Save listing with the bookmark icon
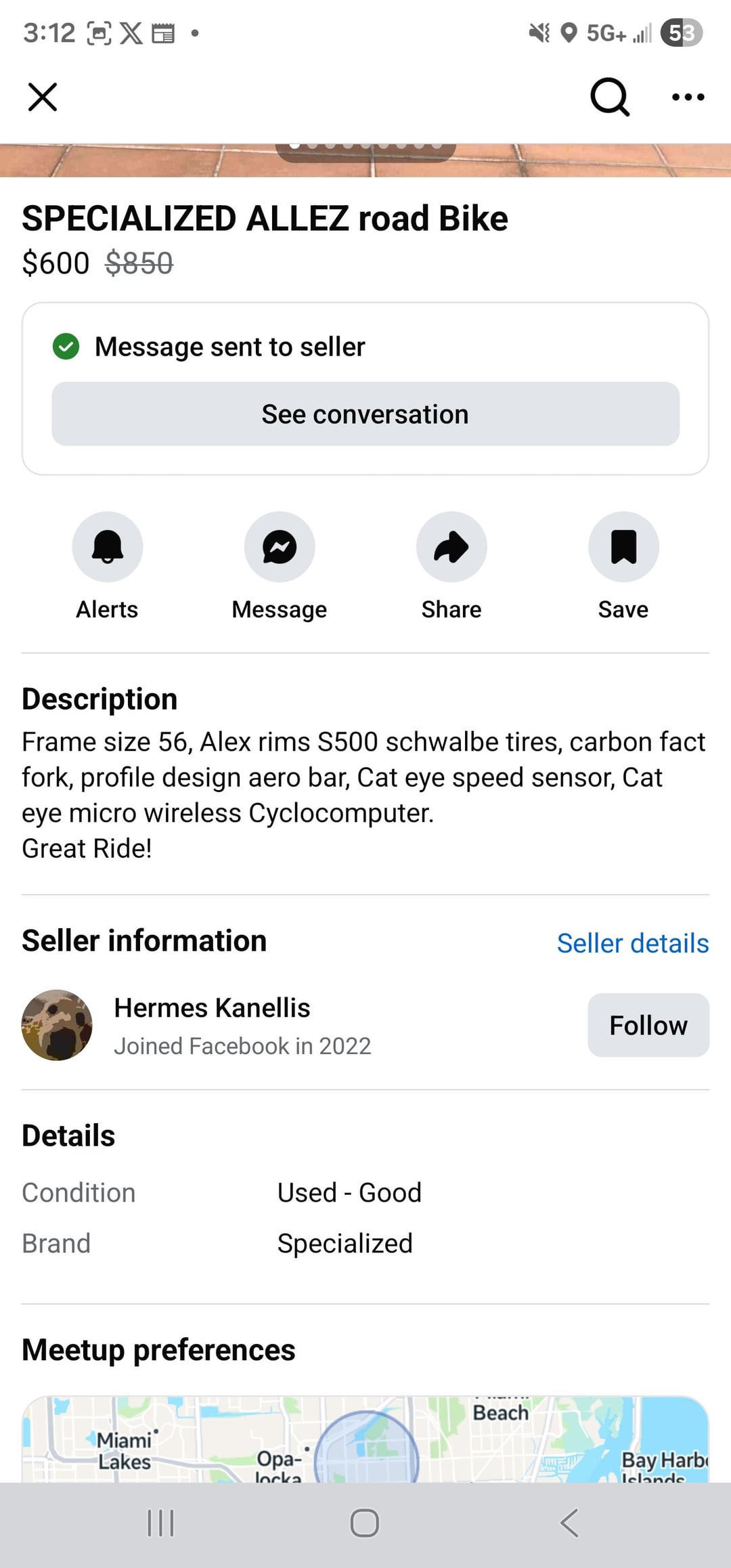Image resolution: width=731 pixels, height=1568 pixels. pyautogui.click(x=623, y=546)
